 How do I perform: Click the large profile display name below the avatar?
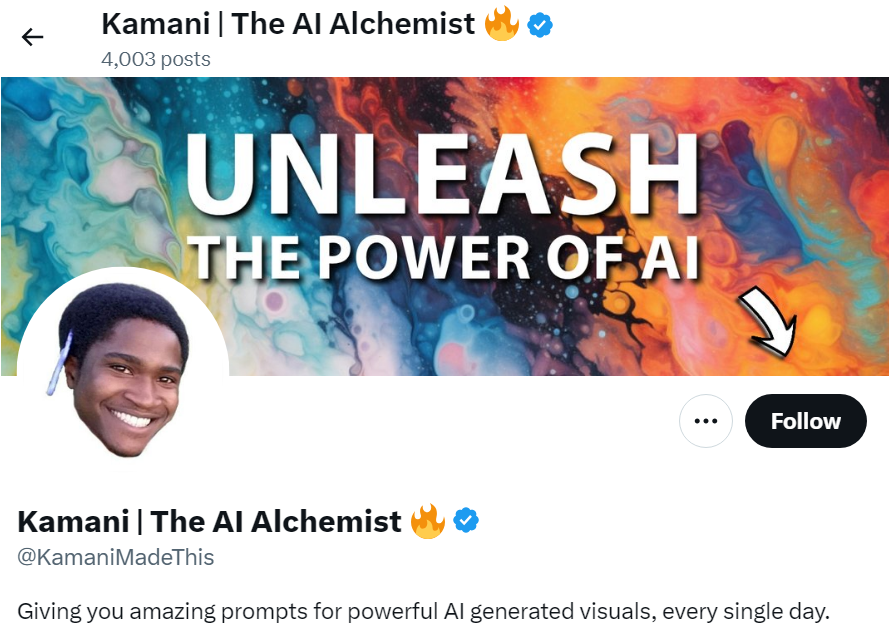click(x=209, y=521)
